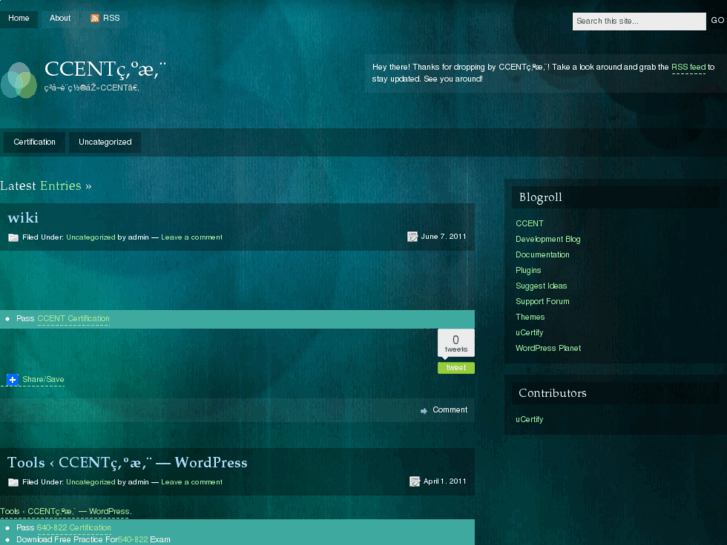Click Uncategorized link under the Tools post
This screenshot has height=545, width=727.
[90, 482]
